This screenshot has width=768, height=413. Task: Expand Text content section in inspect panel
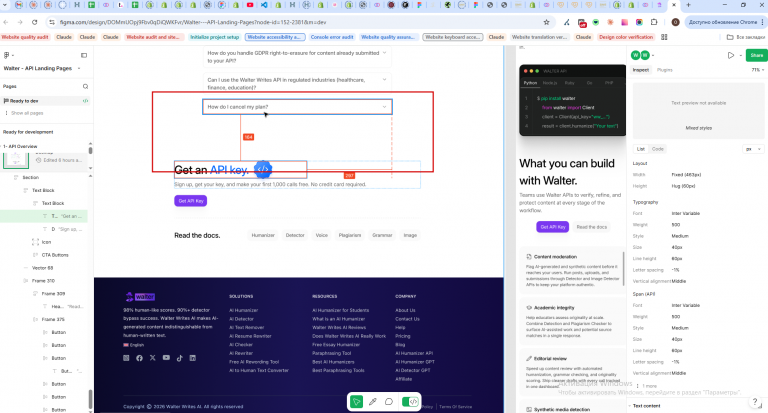629,406
